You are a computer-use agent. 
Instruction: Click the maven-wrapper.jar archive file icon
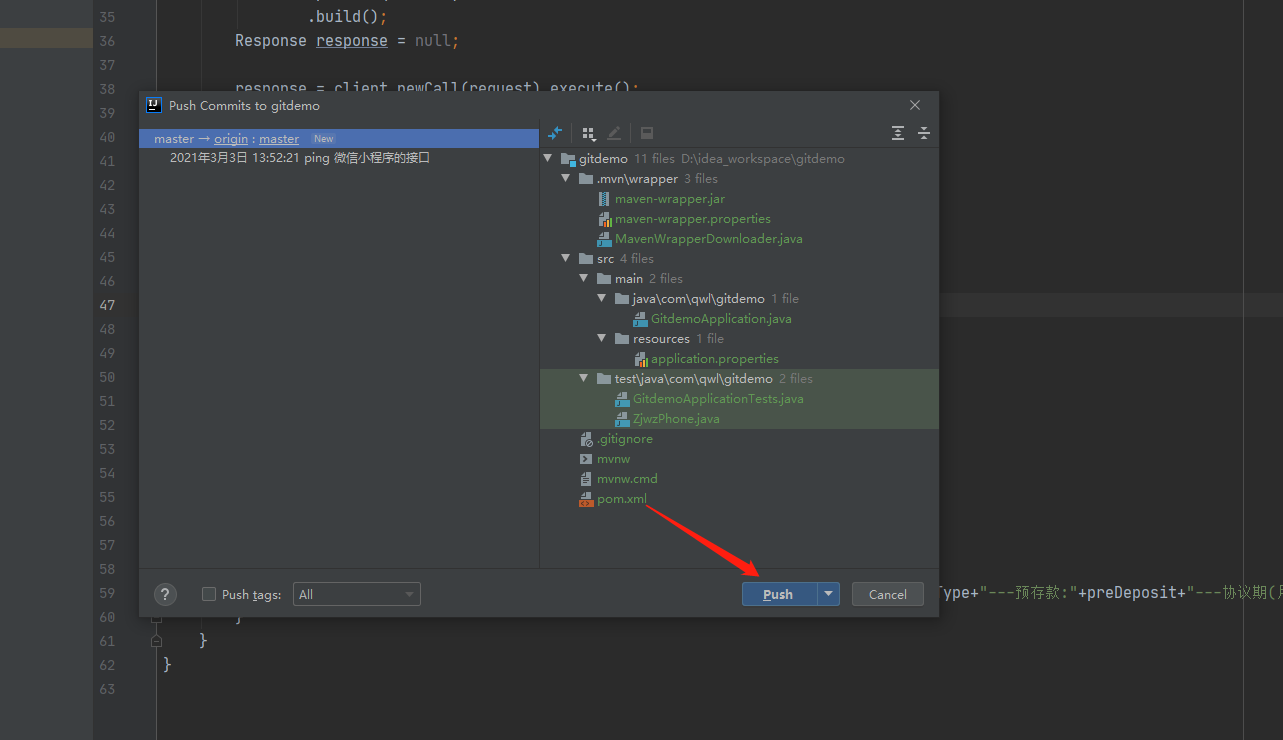[604, 199]
